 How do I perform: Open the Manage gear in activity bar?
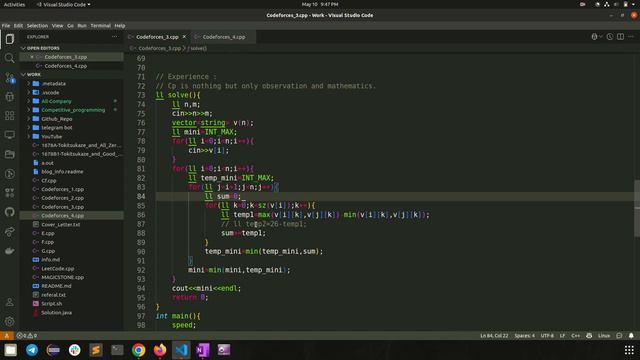click(x=10, y=321)
